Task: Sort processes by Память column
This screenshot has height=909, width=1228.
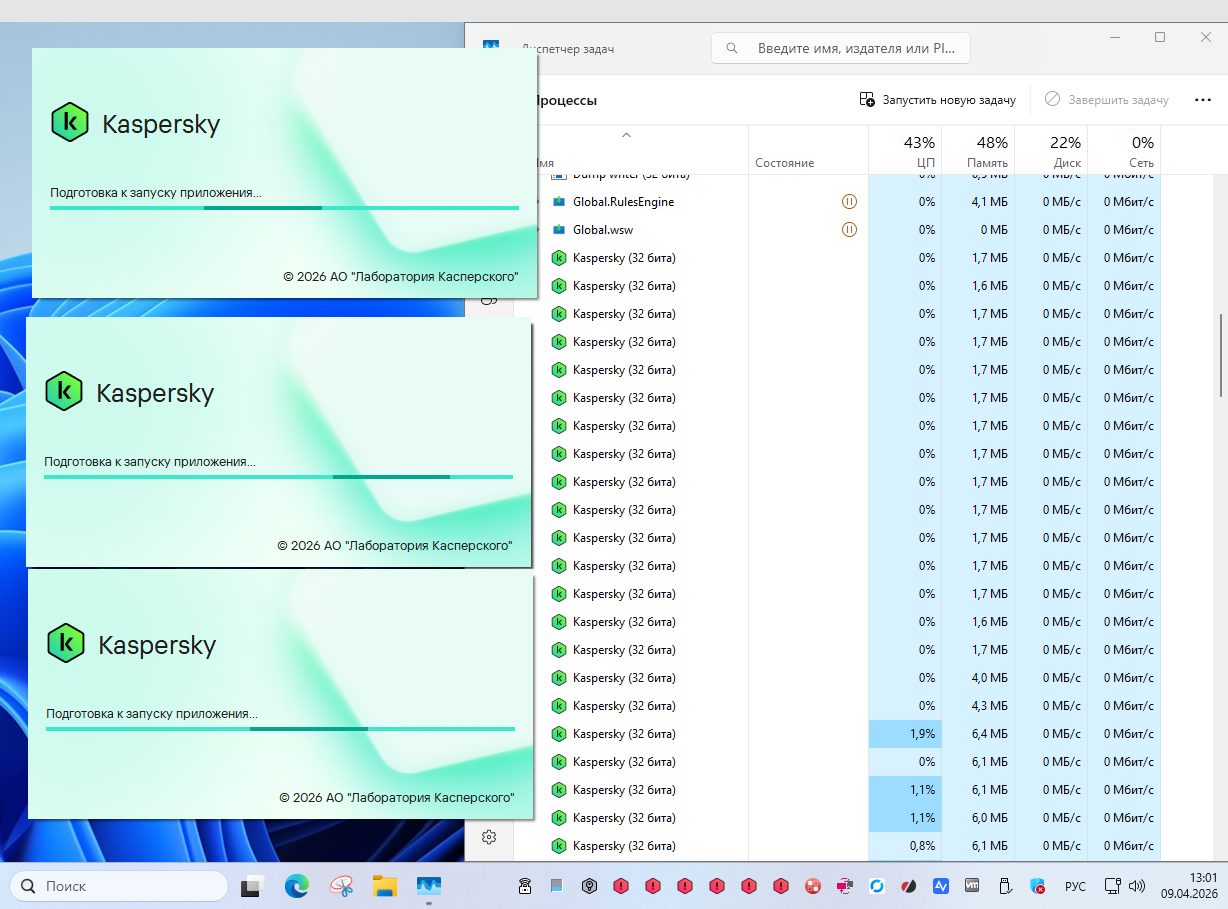Action: pos(978,150)
